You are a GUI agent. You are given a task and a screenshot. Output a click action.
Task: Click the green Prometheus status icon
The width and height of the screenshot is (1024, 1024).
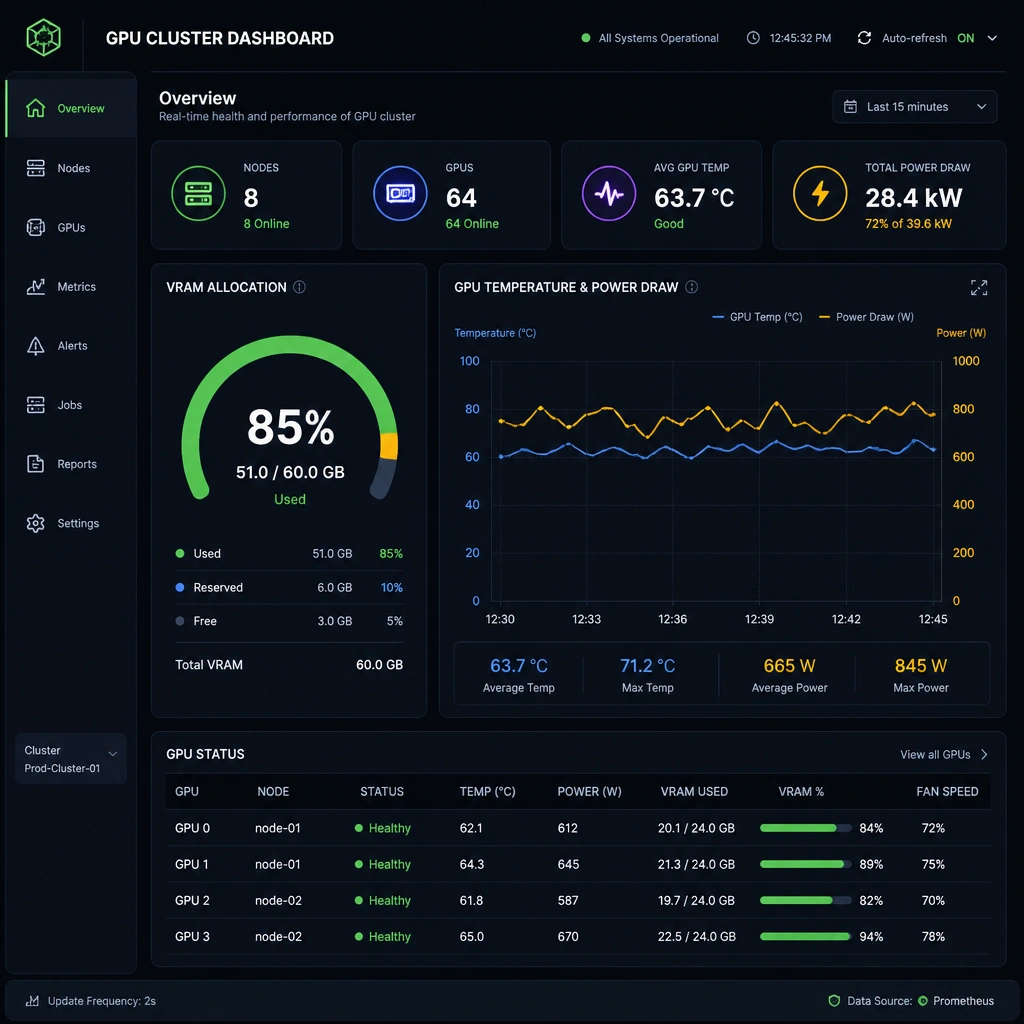coord(923,1000)
